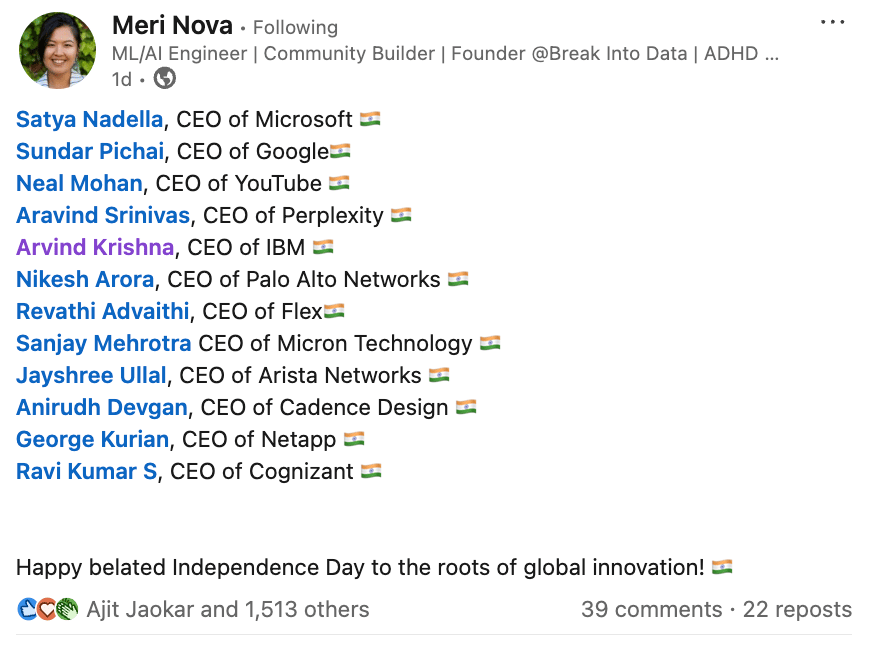View the 39 comments

click(x=651, y=609)
